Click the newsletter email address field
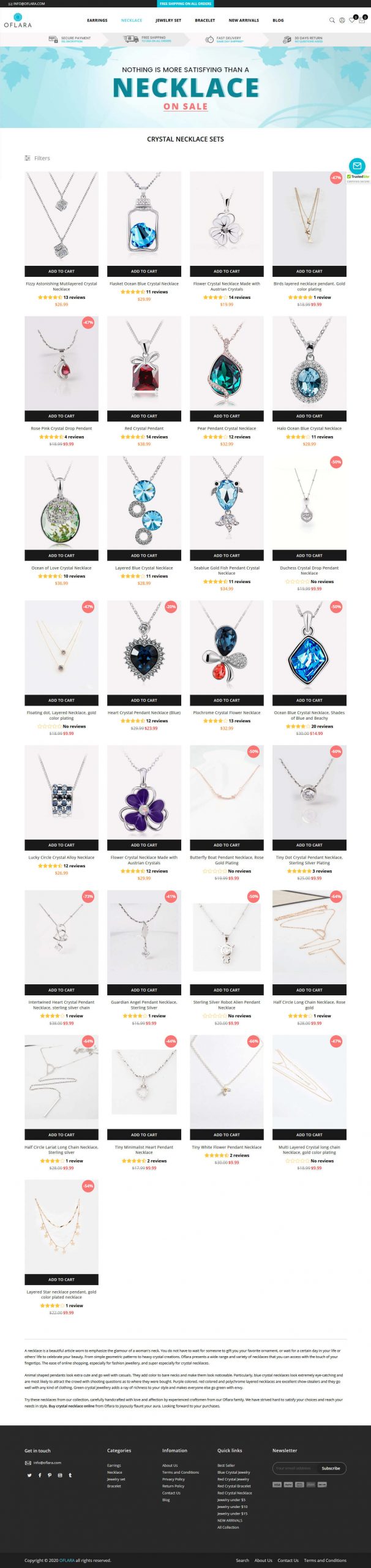This screenshot has height=1568, width=371. point(294,1468)
